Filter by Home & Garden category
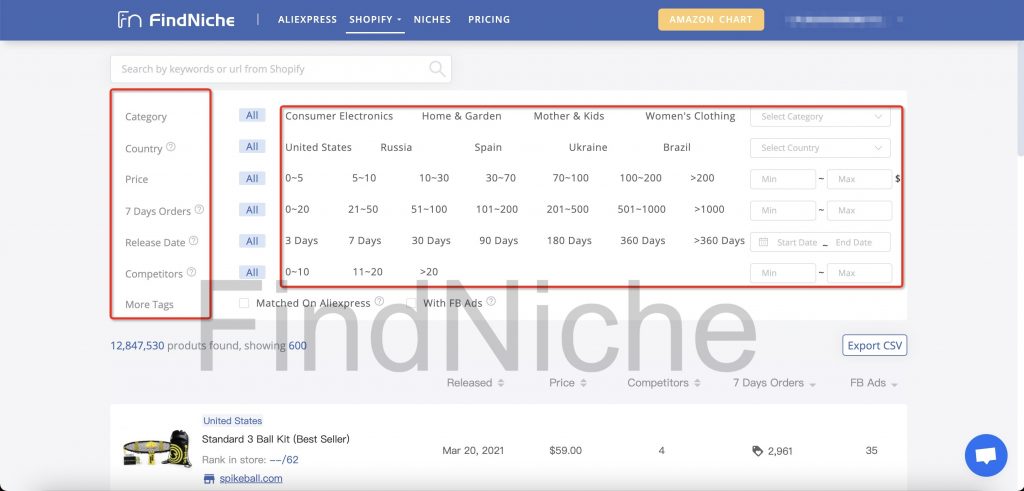 (x=462, y=116)
